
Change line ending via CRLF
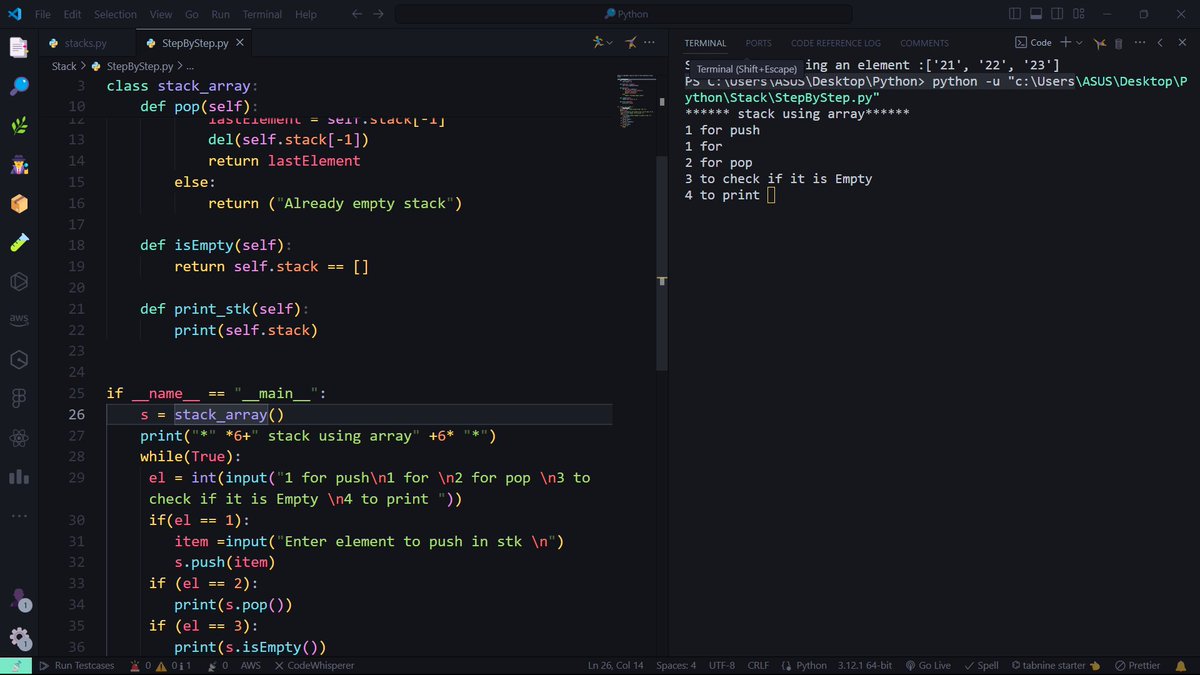(758, 665)
